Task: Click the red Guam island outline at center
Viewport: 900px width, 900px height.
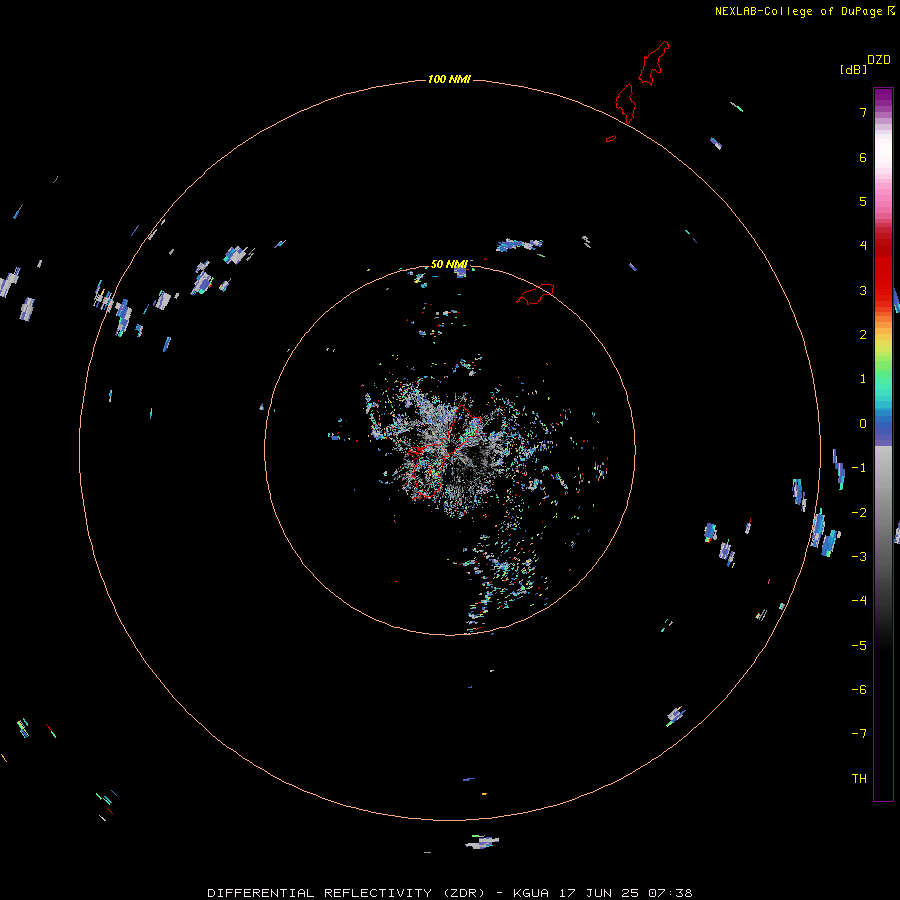Action: (445, 451)
